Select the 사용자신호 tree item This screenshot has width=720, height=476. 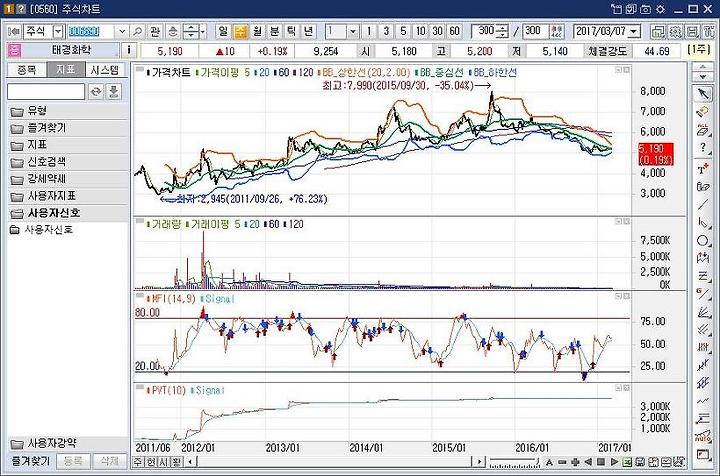coord(48,230)
